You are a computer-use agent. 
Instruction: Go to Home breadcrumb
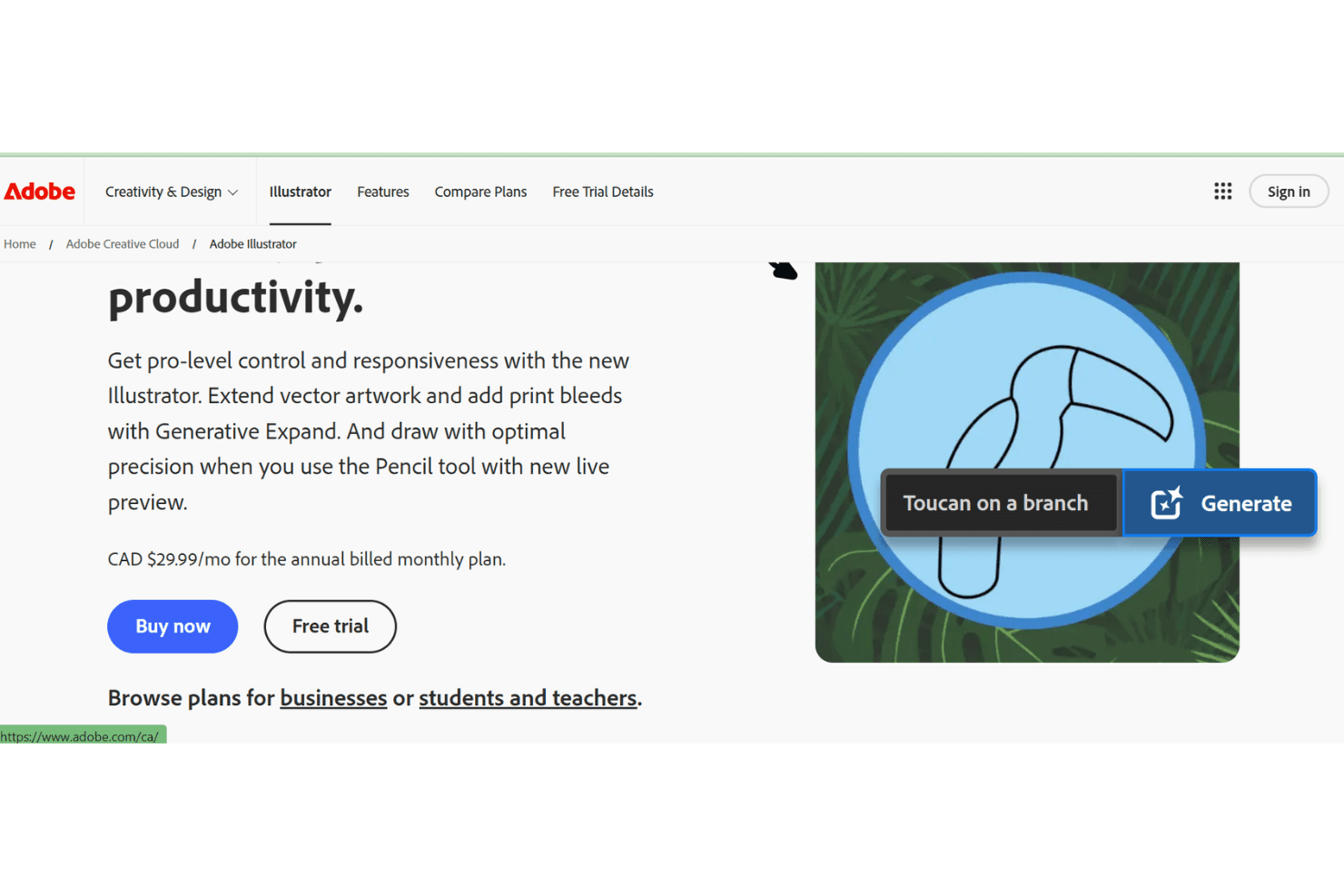pyautogui.click(x=20, y=244)
